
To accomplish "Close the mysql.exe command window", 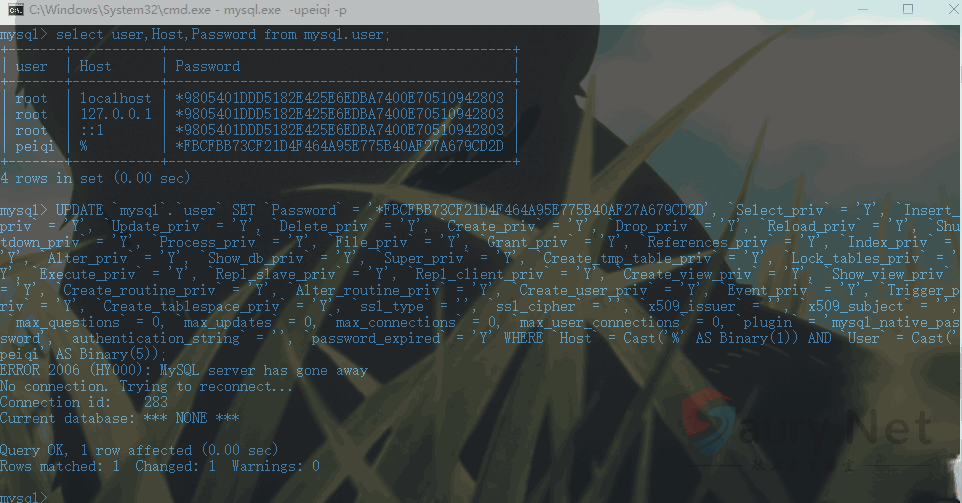I will coord(953,9).
